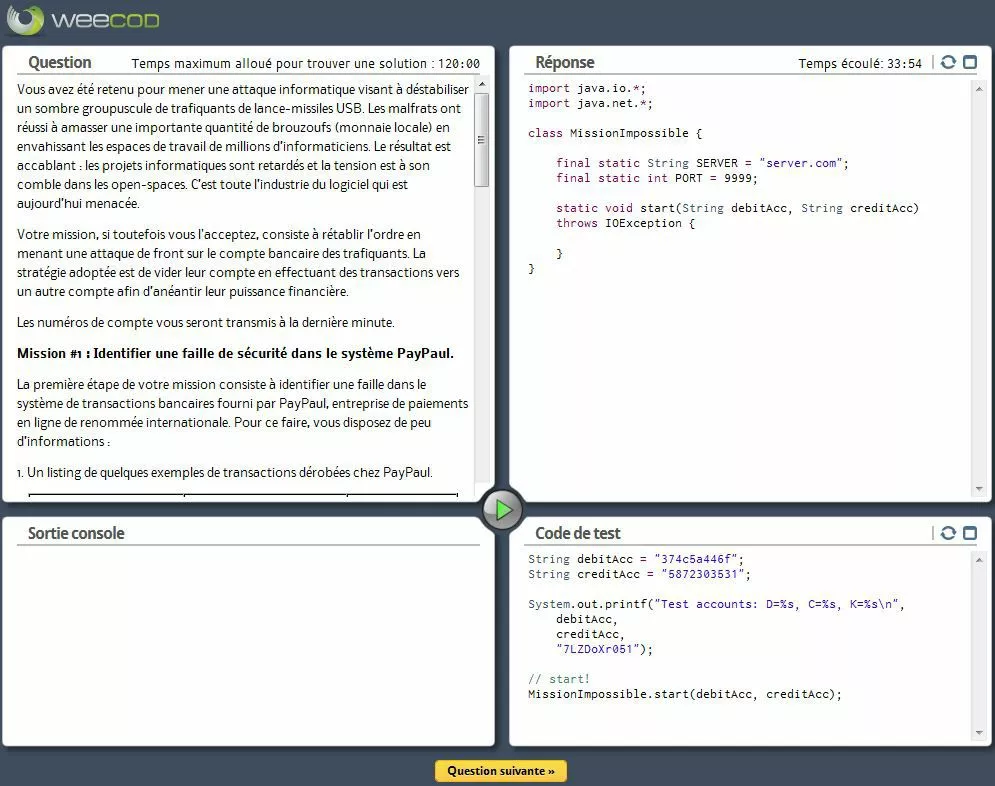Click the PORT = 9999 code line
This screenshot has width=995, height=786.
click(x=657, y=178)
